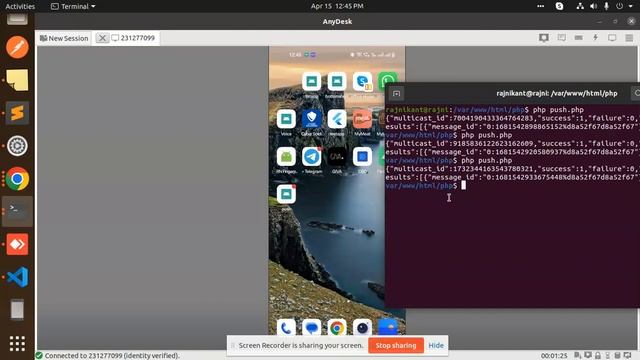Image resolution: width=640 pixels, height=360 pixels.
Task: Open the blue folder app in phone dock
Action: pos(387,327)
